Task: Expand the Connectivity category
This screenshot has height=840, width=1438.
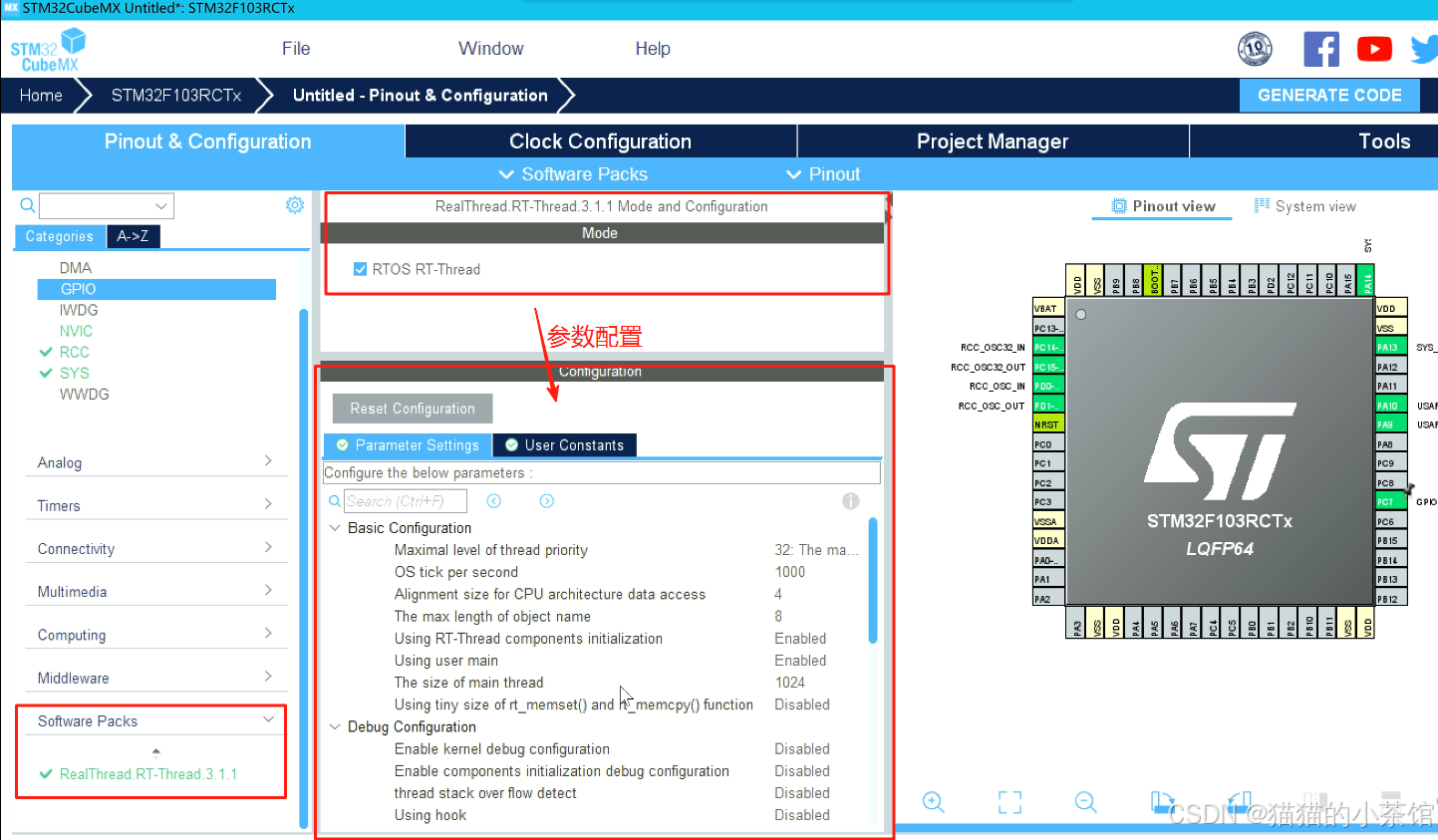Action: (x=155, y=548)
